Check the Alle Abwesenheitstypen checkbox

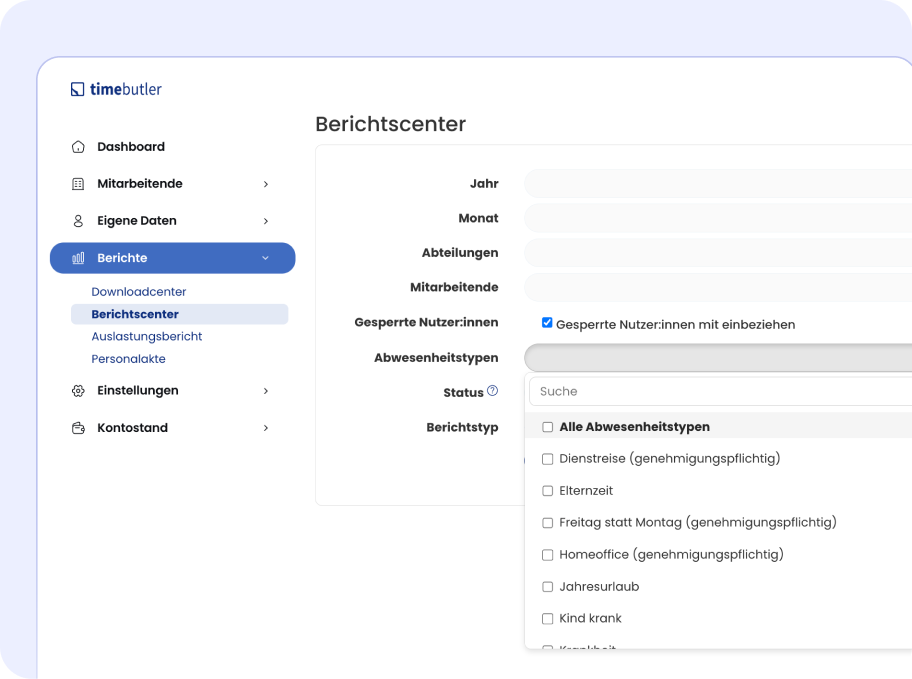pyautogui.click(x=547, y=427)
